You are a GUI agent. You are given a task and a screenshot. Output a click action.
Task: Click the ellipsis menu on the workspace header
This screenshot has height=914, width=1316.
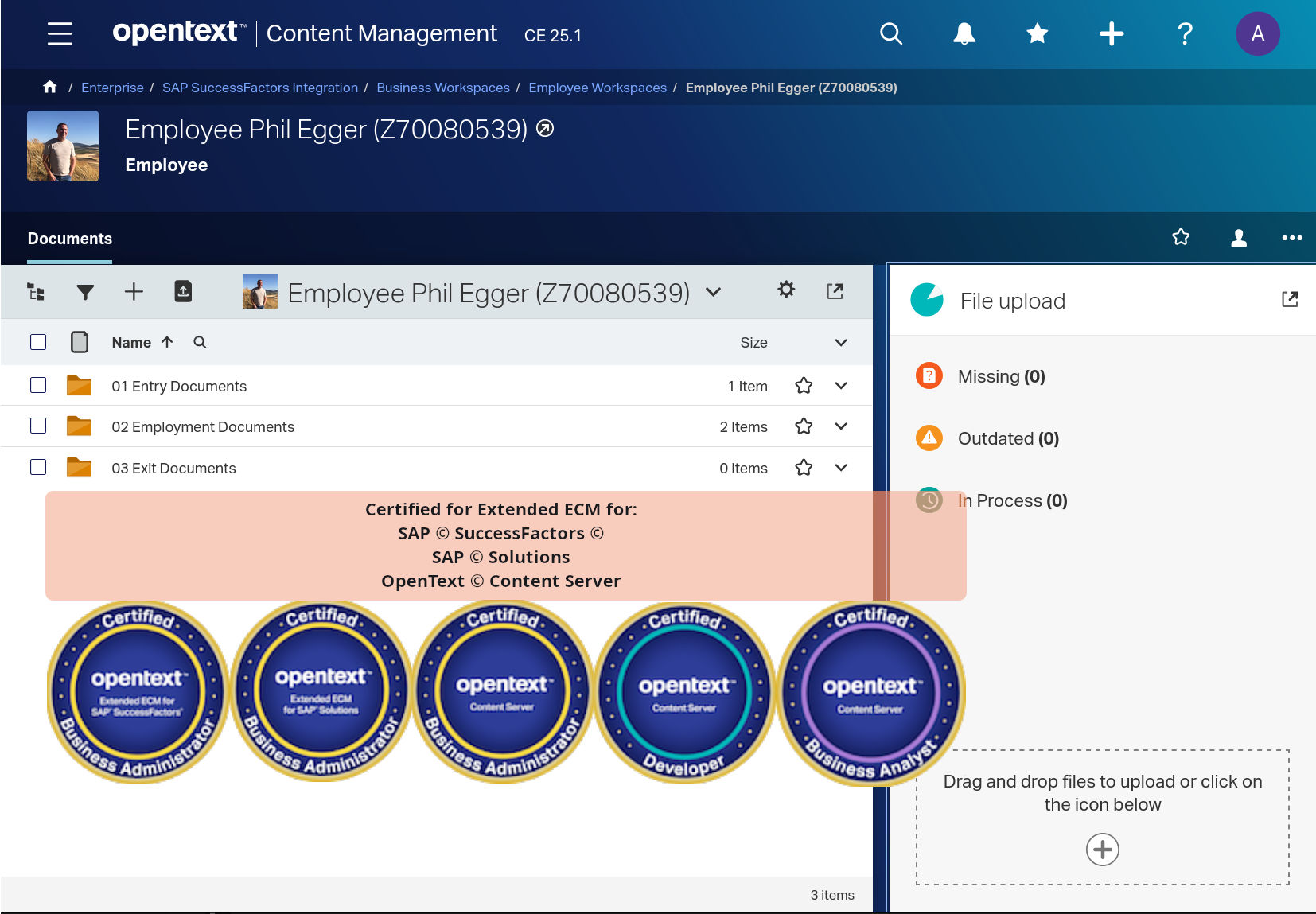1292,237
